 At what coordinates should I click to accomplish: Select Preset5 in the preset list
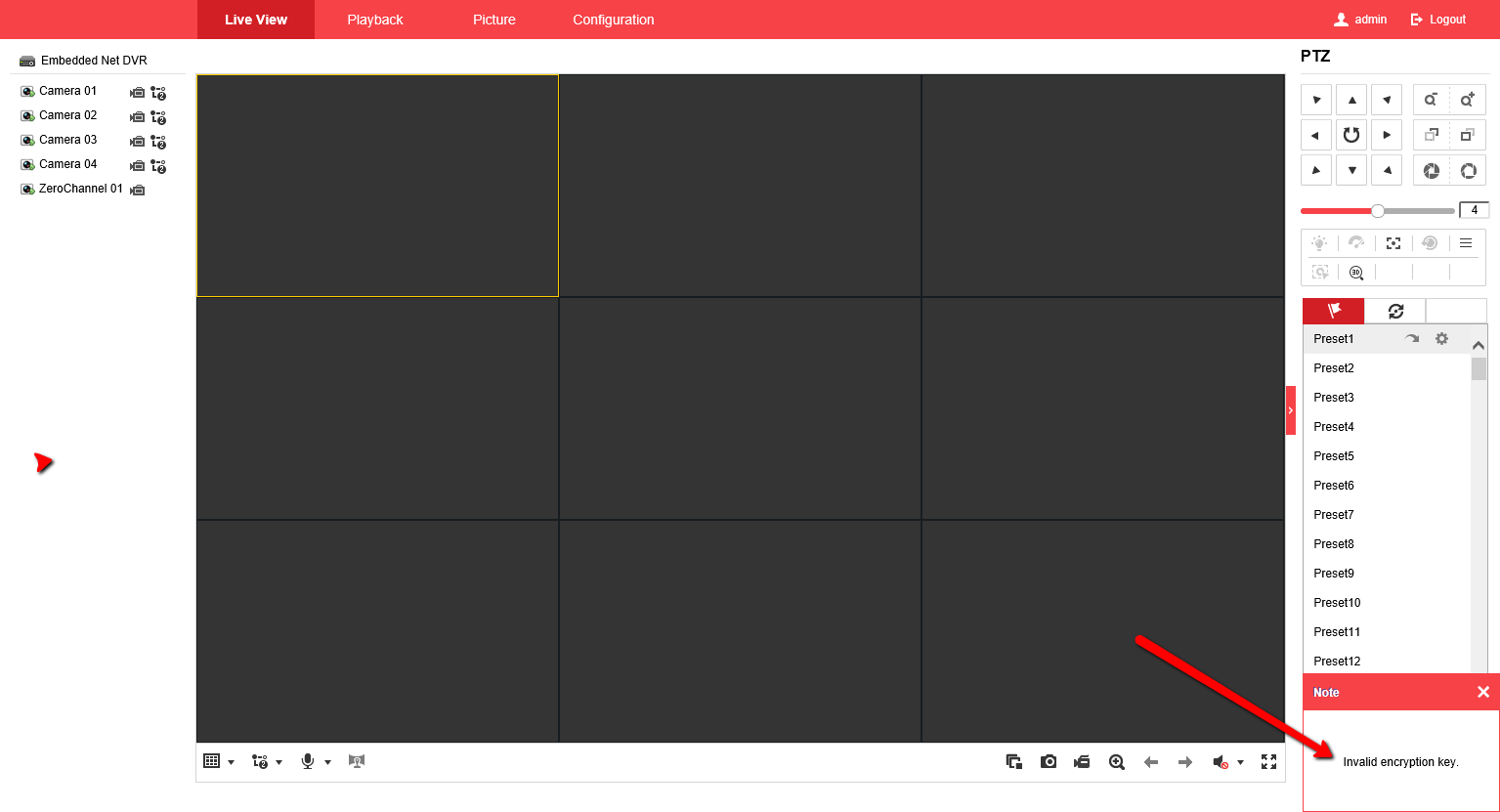point(1334,456)
